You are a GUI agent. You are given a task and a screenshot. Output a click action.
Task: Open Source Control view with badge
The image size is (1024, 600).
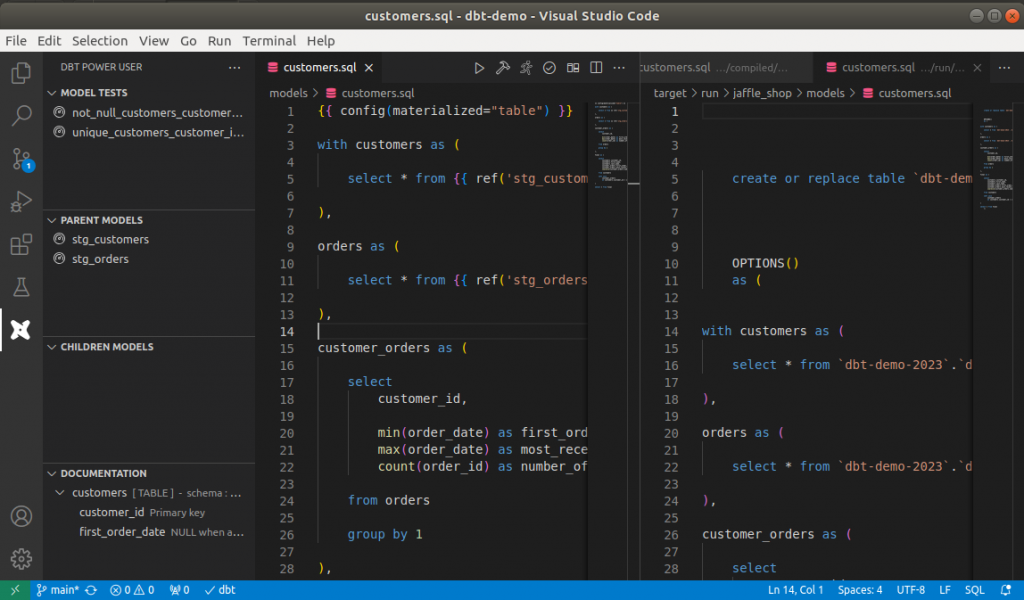(x=21, y=159)
